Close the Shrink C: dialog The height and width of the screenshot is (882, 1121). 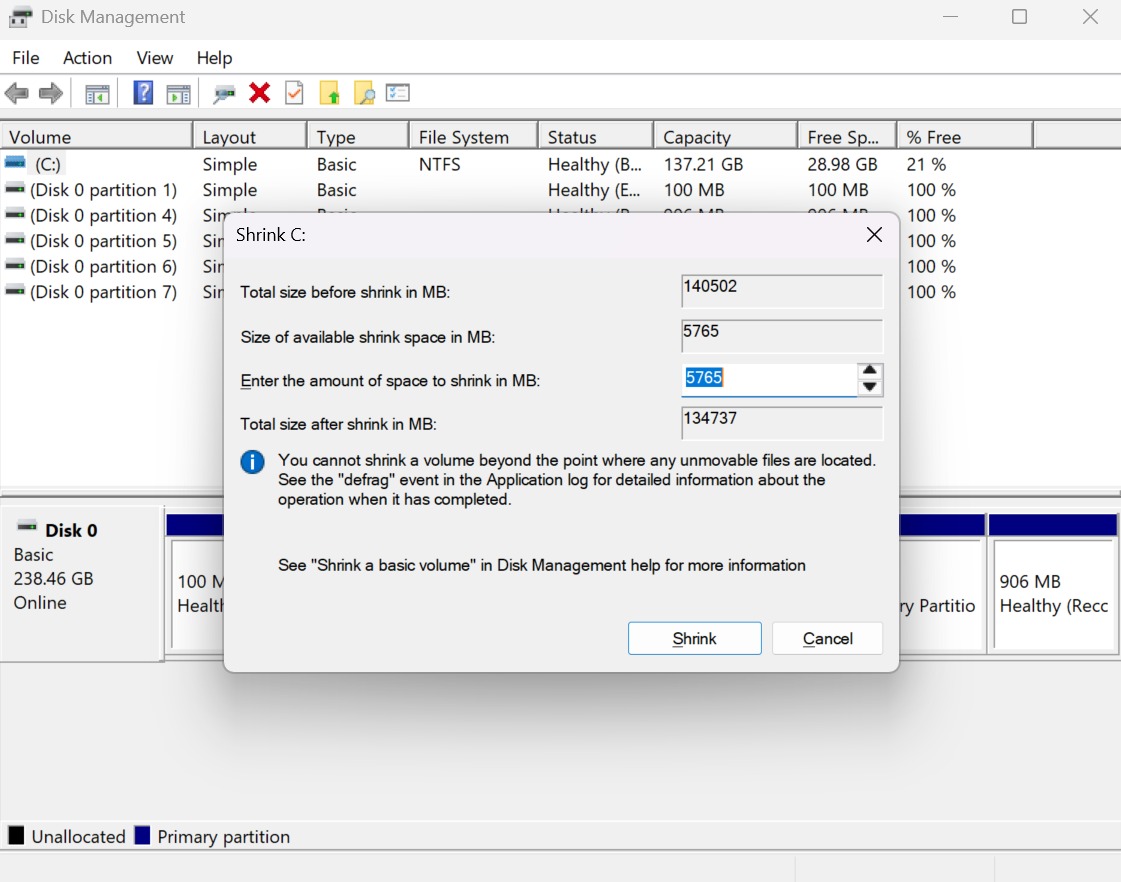click(874, 235)
